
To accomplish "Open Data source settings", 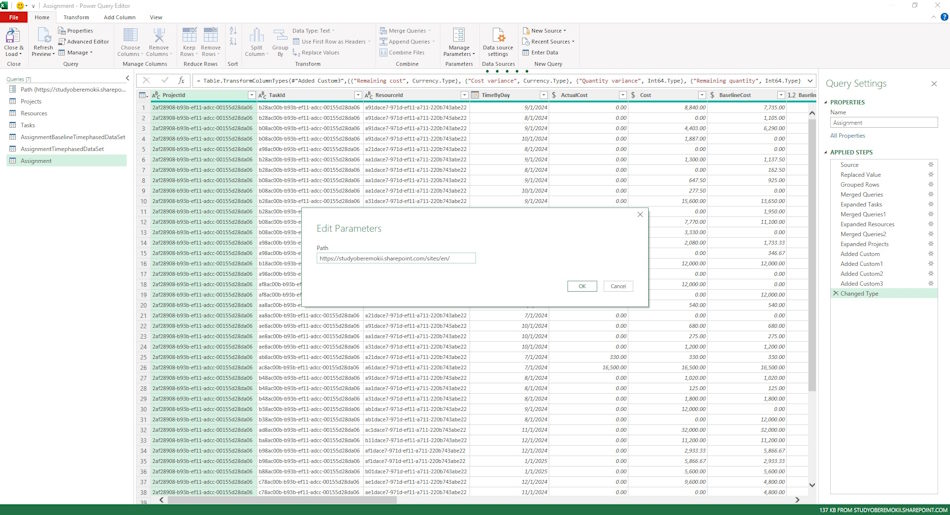I will tap(498, 42).
